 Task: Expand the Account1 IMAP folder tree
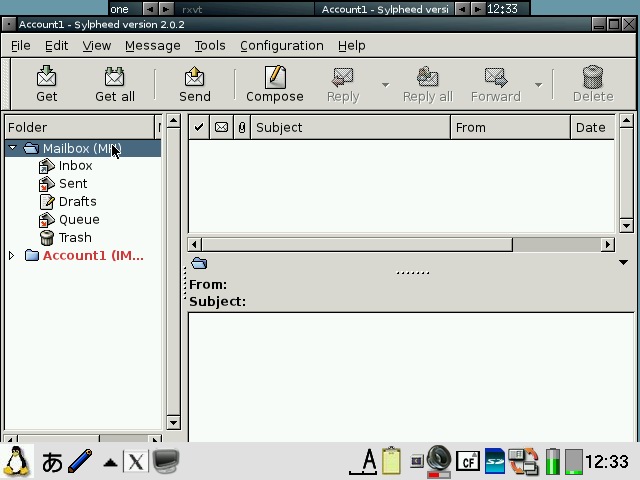(x=12, y=256)
